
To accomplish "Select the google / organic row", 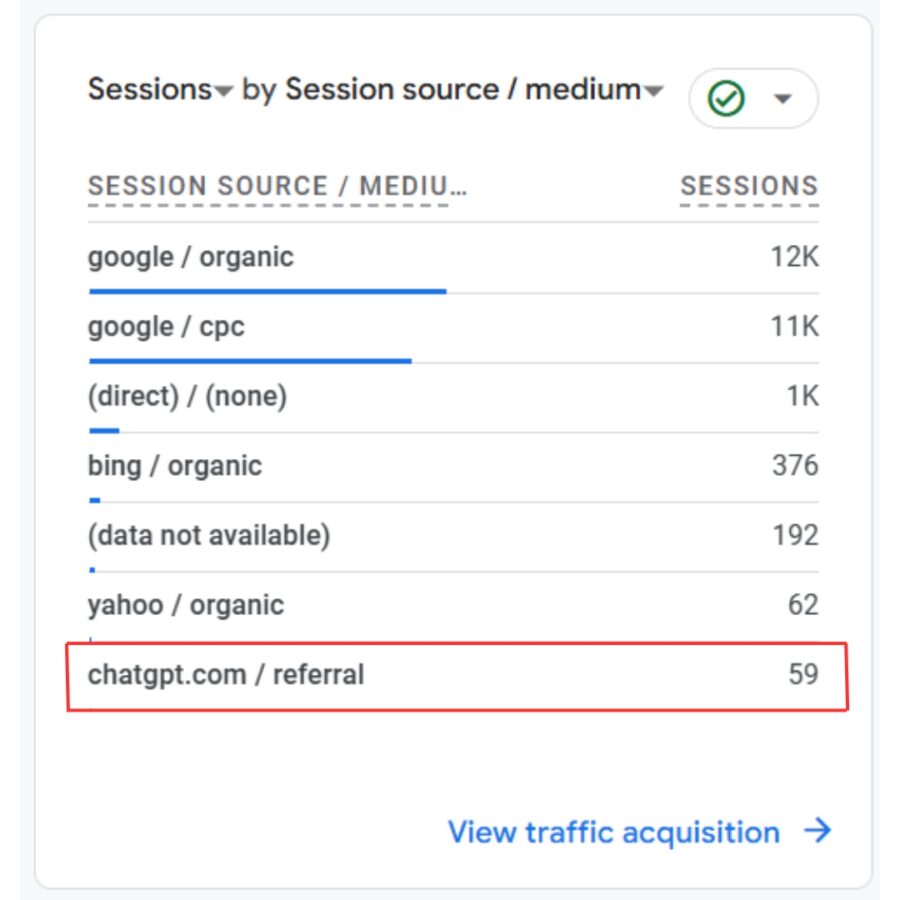I will [x=192, y=257].
